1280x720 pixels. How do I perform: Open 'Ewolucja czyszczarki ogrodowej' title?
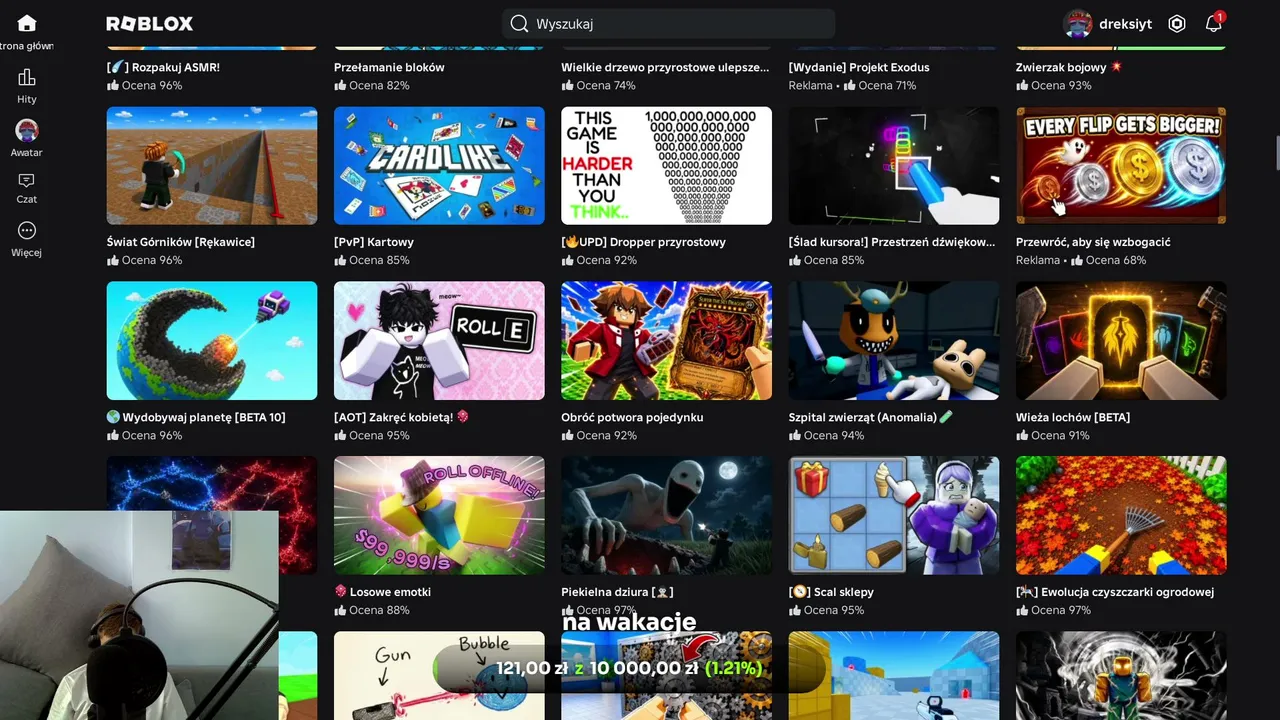point(1115,592)
